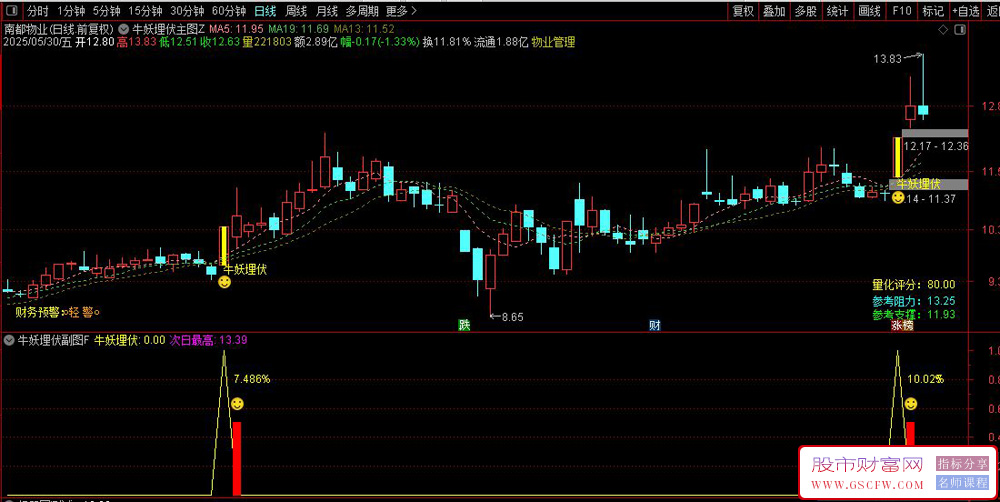1000x502 pixels.
Task: Click the green 跌 marker on time axis
Action: click(x=464, y=325)
